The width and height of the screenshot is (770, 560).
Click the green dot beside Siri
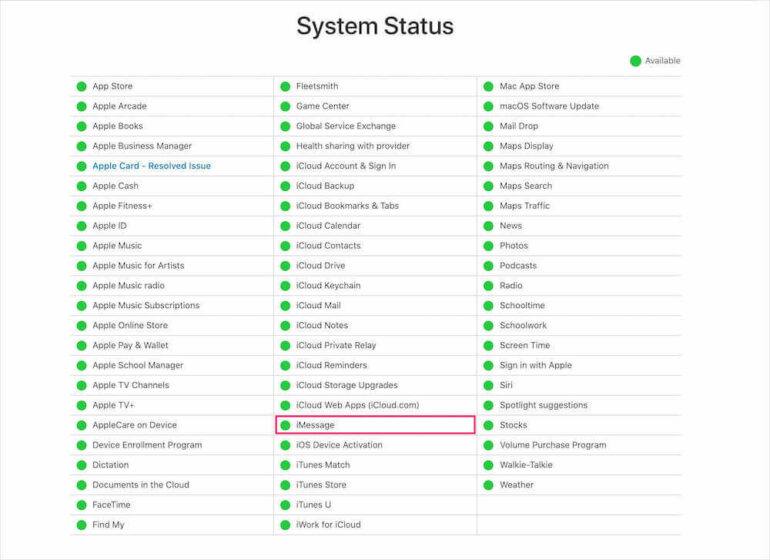point(489,385)
